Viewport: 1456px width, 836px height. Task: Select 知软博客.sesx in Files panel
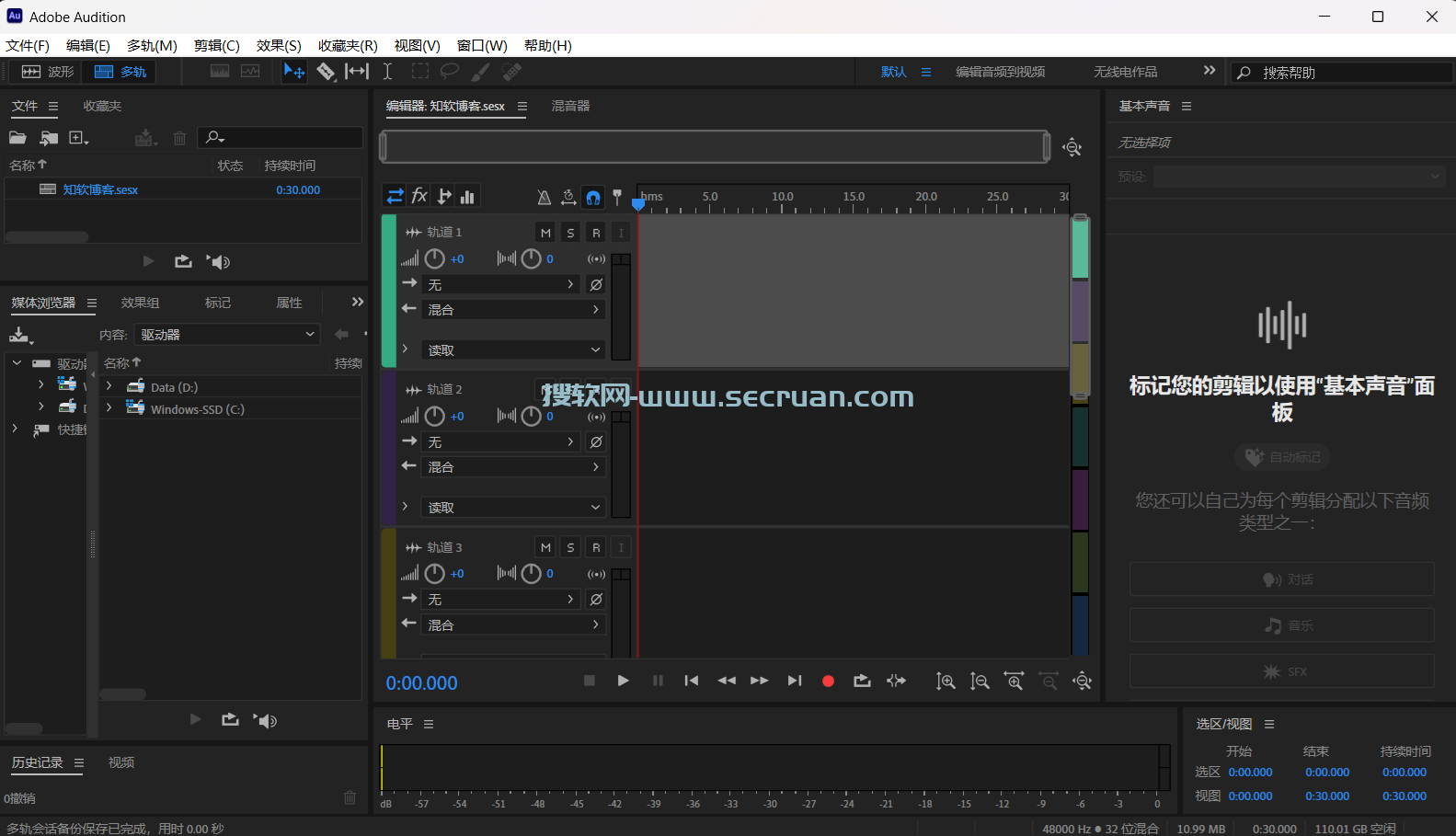tap(100, 189)
